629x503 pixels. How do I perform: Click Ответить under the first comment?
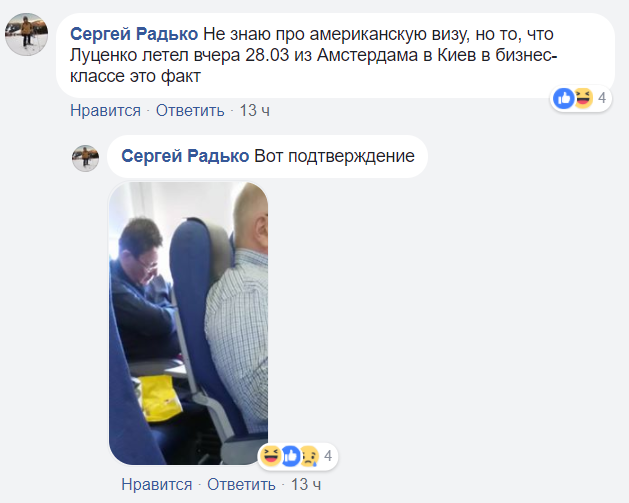tap(190, 110)
